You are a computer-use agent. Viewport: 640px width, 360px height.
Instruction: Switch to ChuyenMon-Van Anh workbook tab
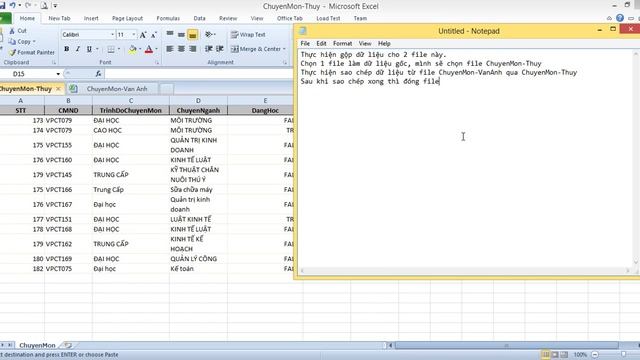(117, 89)
